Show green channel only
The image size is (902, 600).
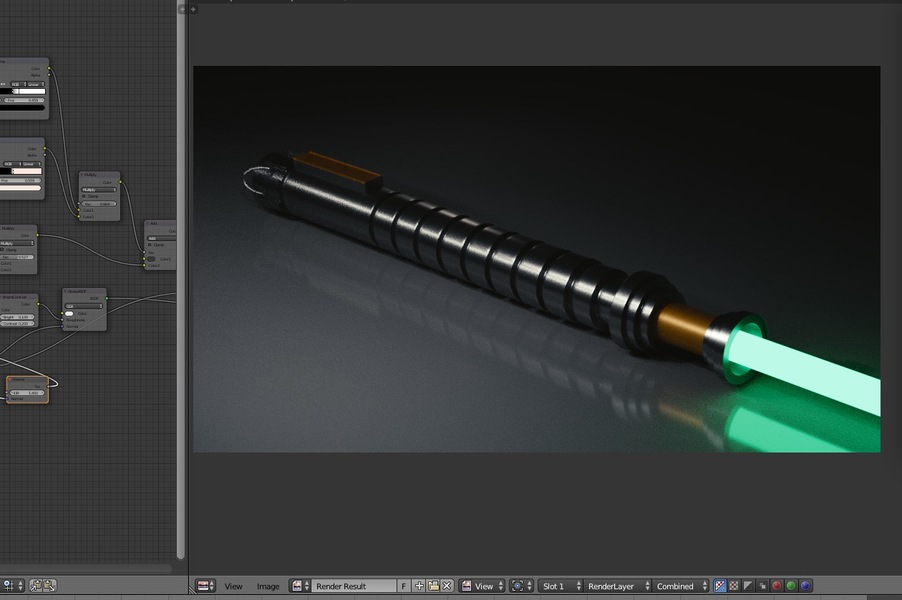[791, 586]
